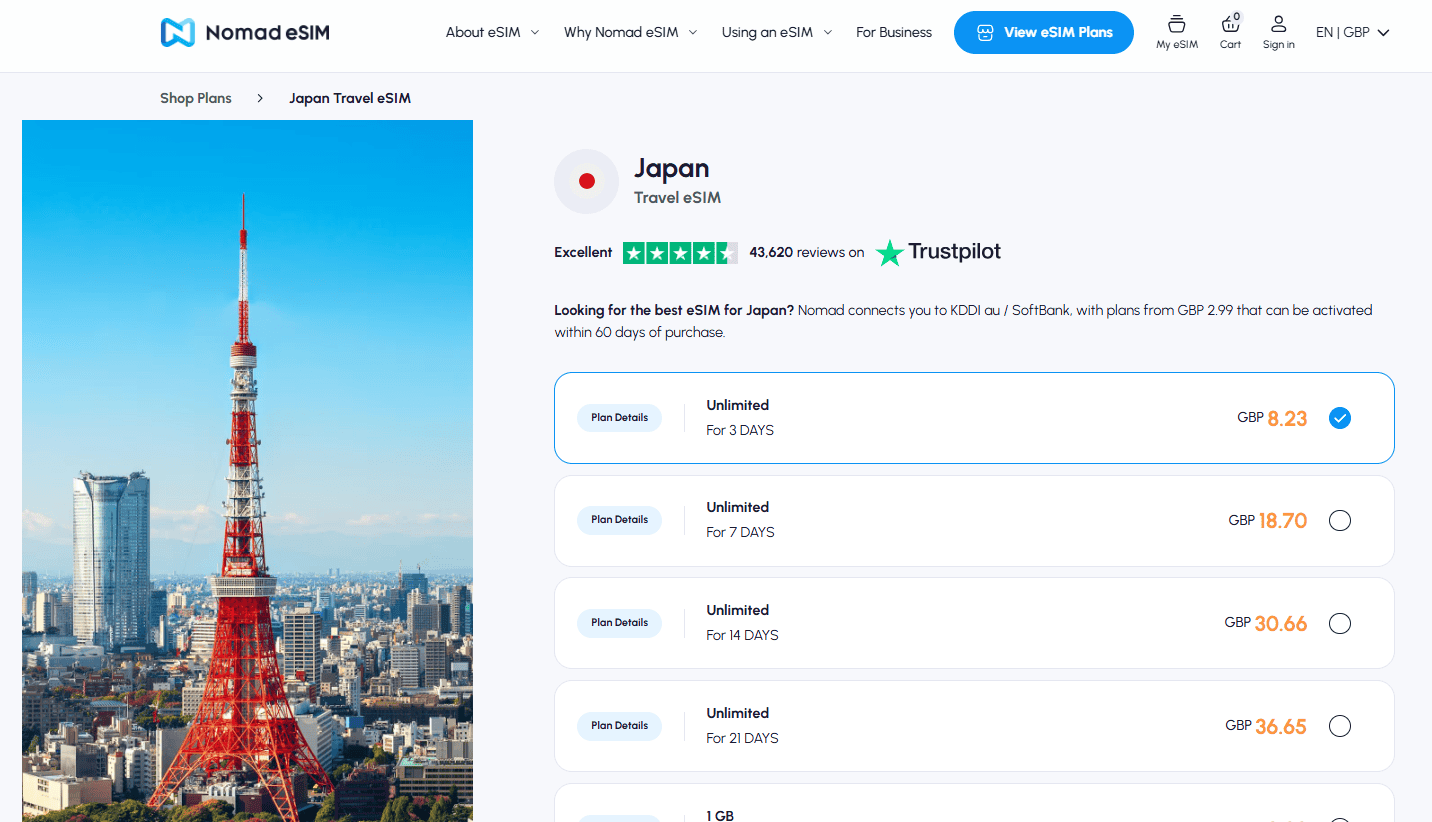Click the GBP 36.65 price
1432x822 pixels.
point(1266,726)
